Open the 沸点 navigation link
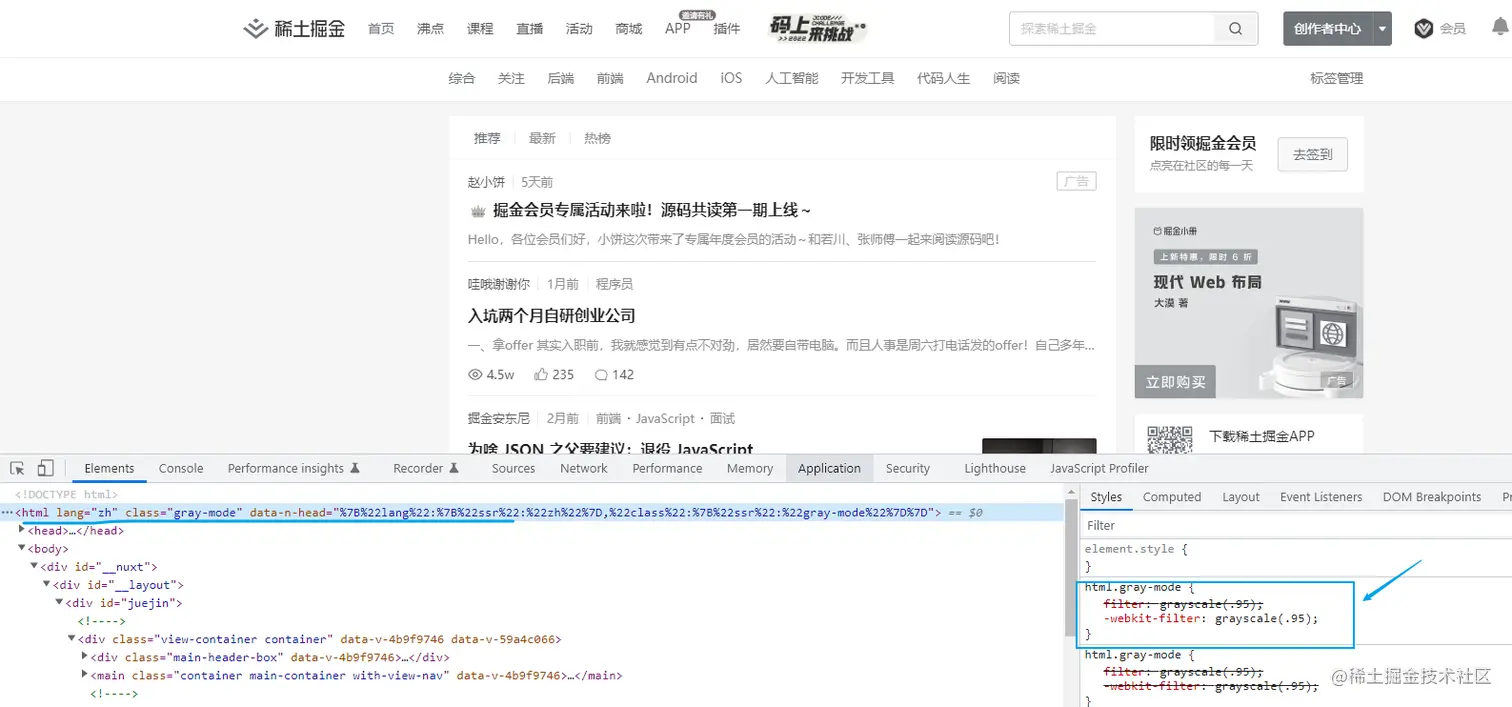 (431, 29)
